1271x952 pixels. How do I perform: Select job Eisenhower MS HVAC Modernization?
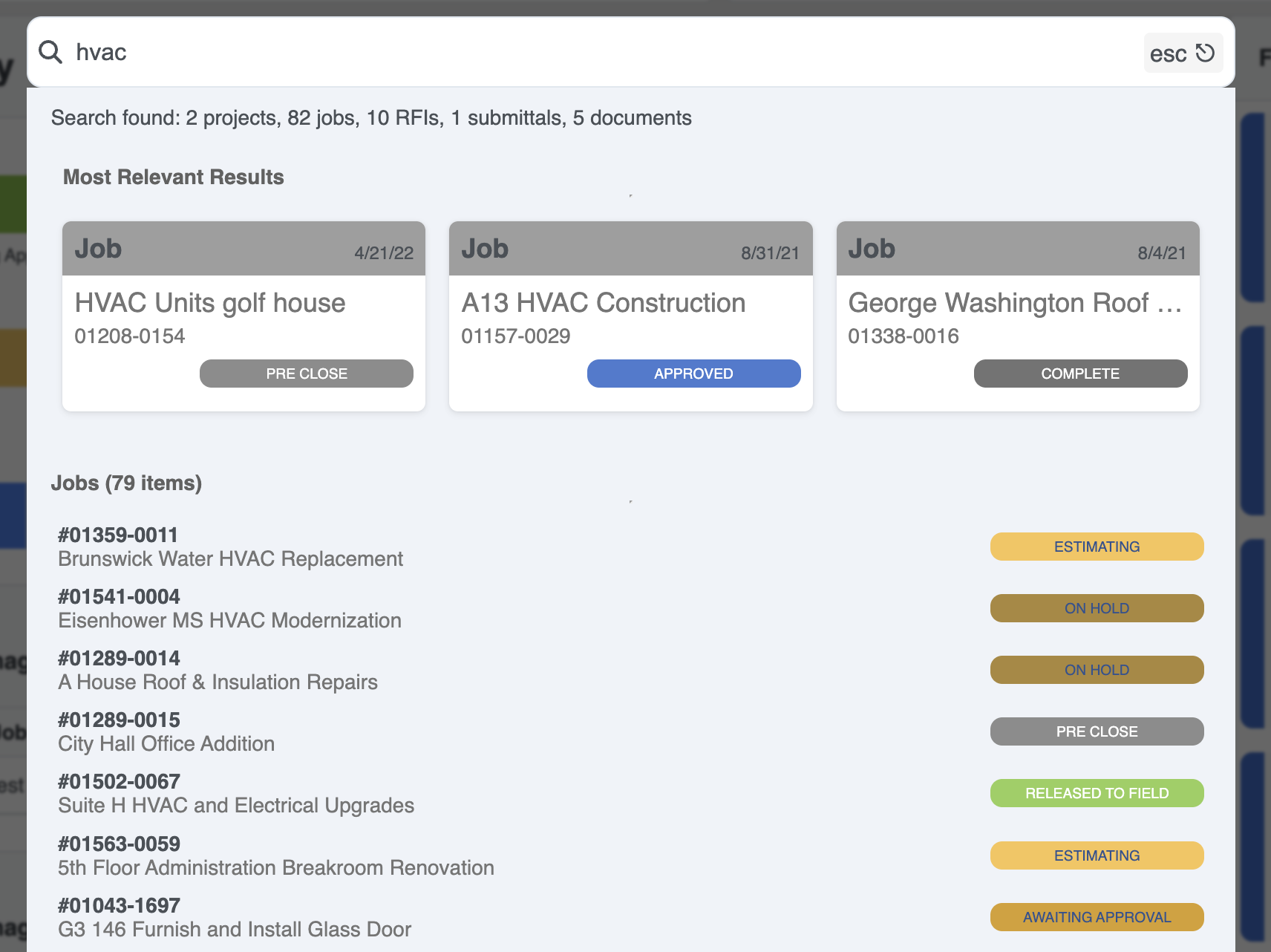229,620
